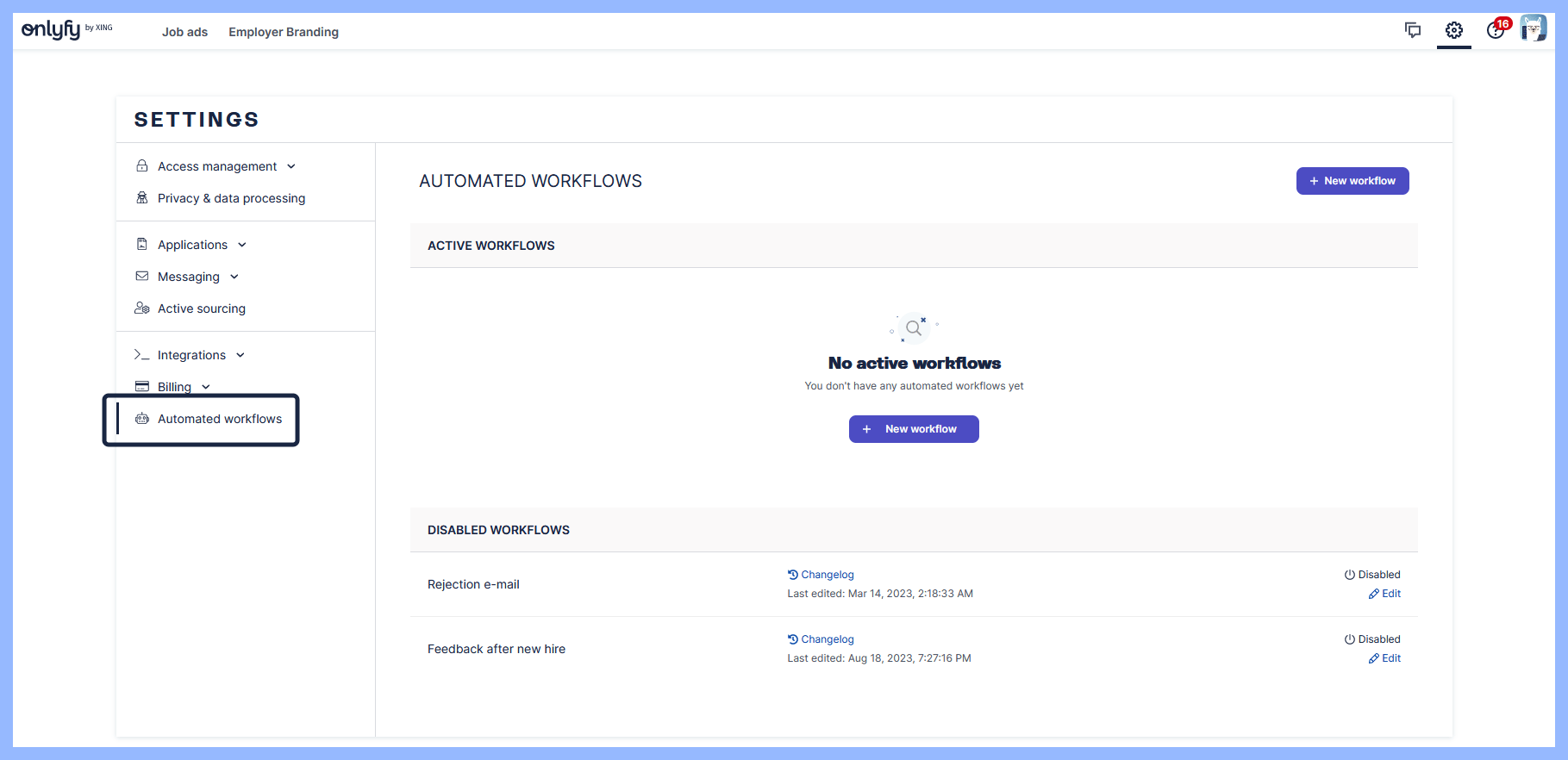Select Automated workflows in sidebar
Viewport: 1568px width, 760px height.
[x=220, y=418]
